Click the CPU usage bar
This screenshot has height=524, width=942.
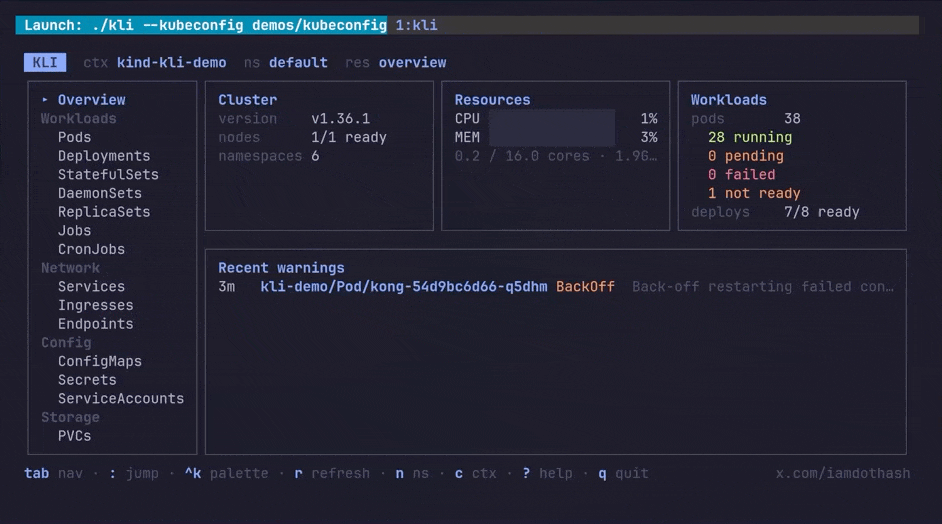click(552, 118)
